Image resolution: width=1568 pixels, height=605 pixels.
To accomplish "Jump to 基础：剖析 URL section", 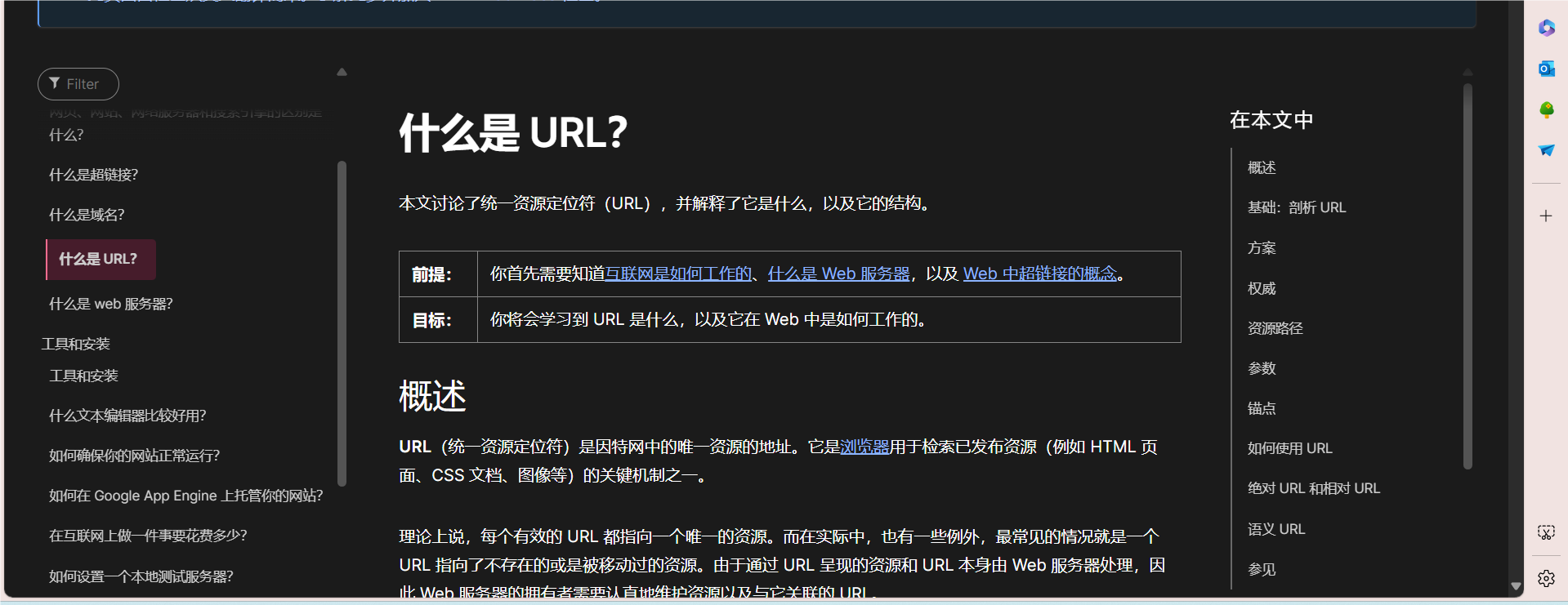I will 1297,207.
